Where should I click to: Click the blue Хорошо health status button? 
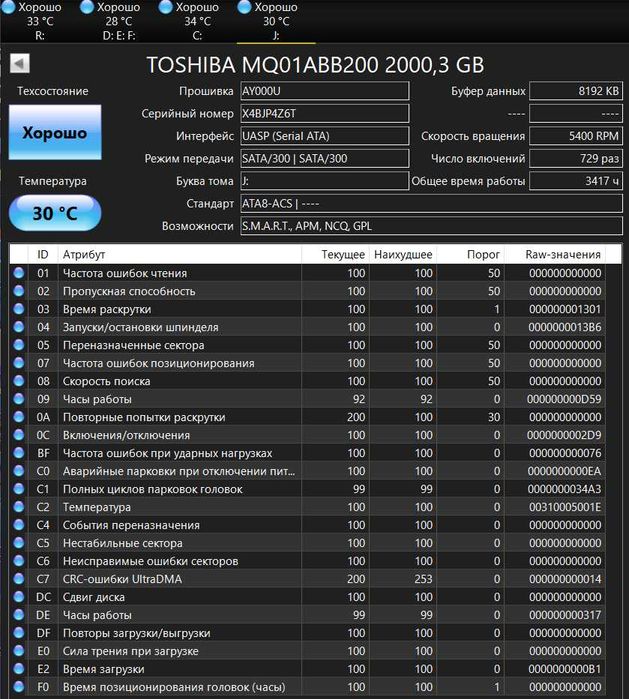pyautogui.click(x=55, y=132)
